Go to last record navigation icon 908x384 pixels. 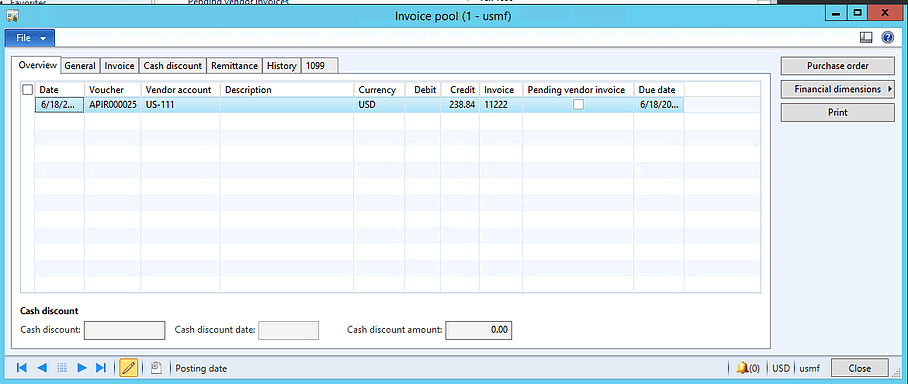click(101, 368)
